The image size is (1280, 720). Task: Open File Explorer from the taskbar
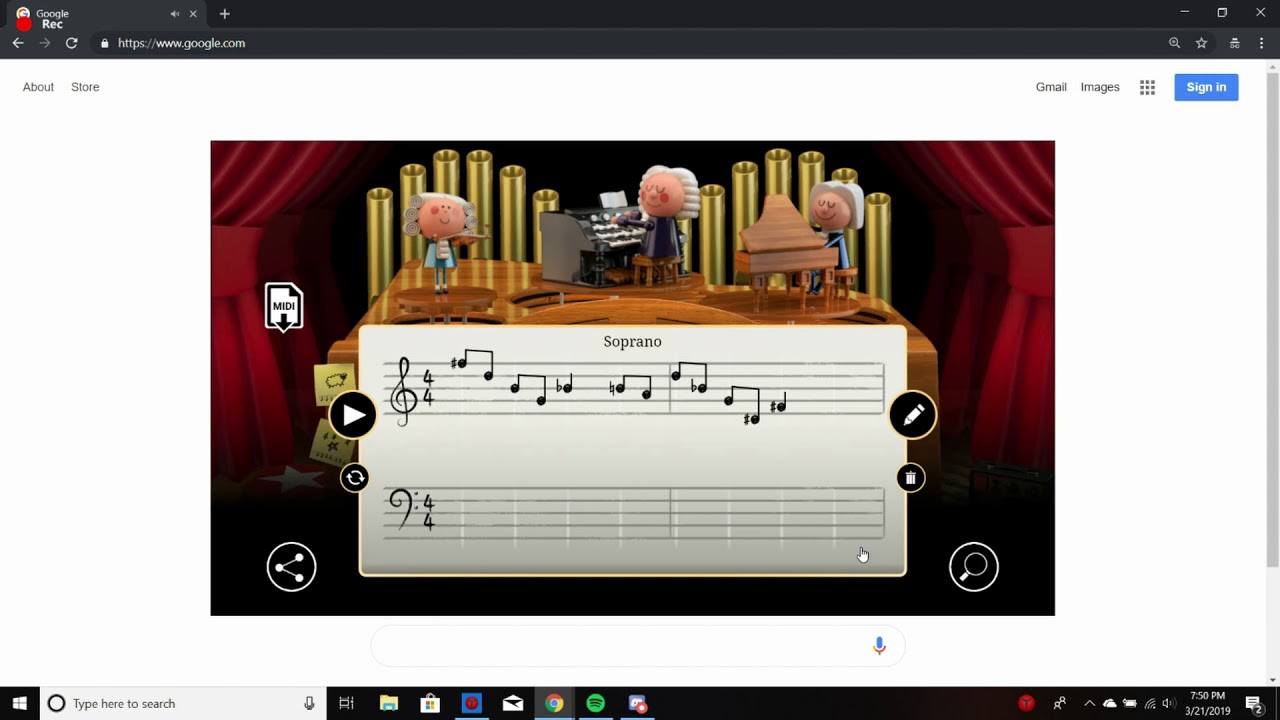[x=389, y=703]
